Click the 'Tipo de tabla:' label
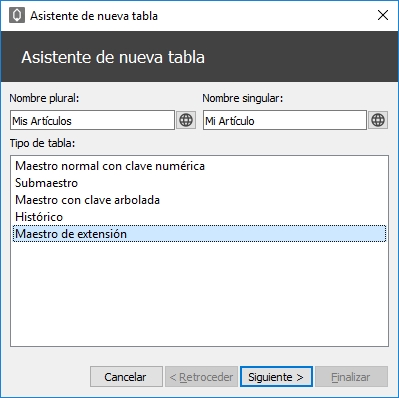The width and height of the screenshot is (399, 398). pyautogui.click(x=42, y=143)
